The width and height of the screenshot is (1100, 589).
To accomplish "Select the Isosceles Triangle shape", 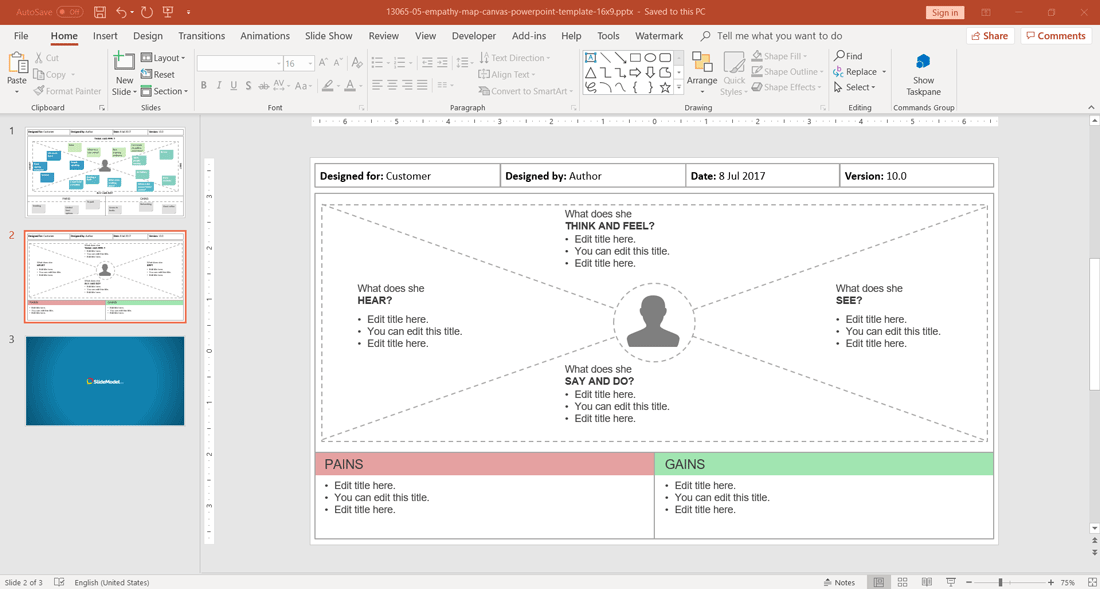I will coord(591,72).
